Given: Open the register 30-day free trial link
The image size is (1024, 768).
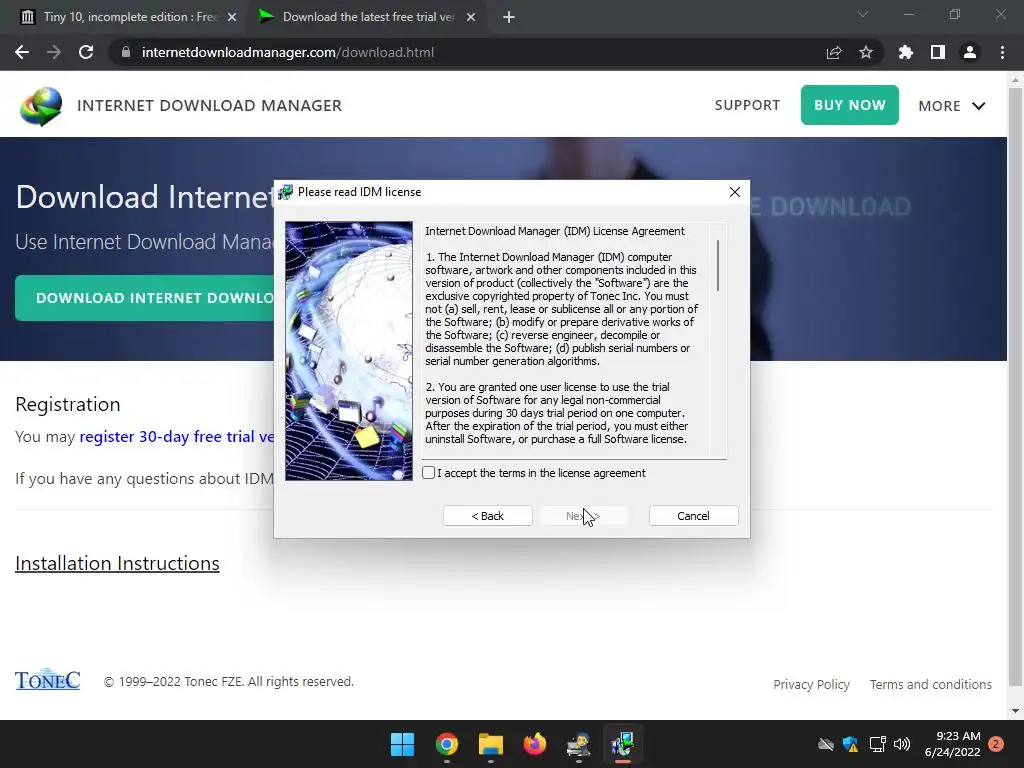Looking at the screenshot, I should [x=176, y=436].
